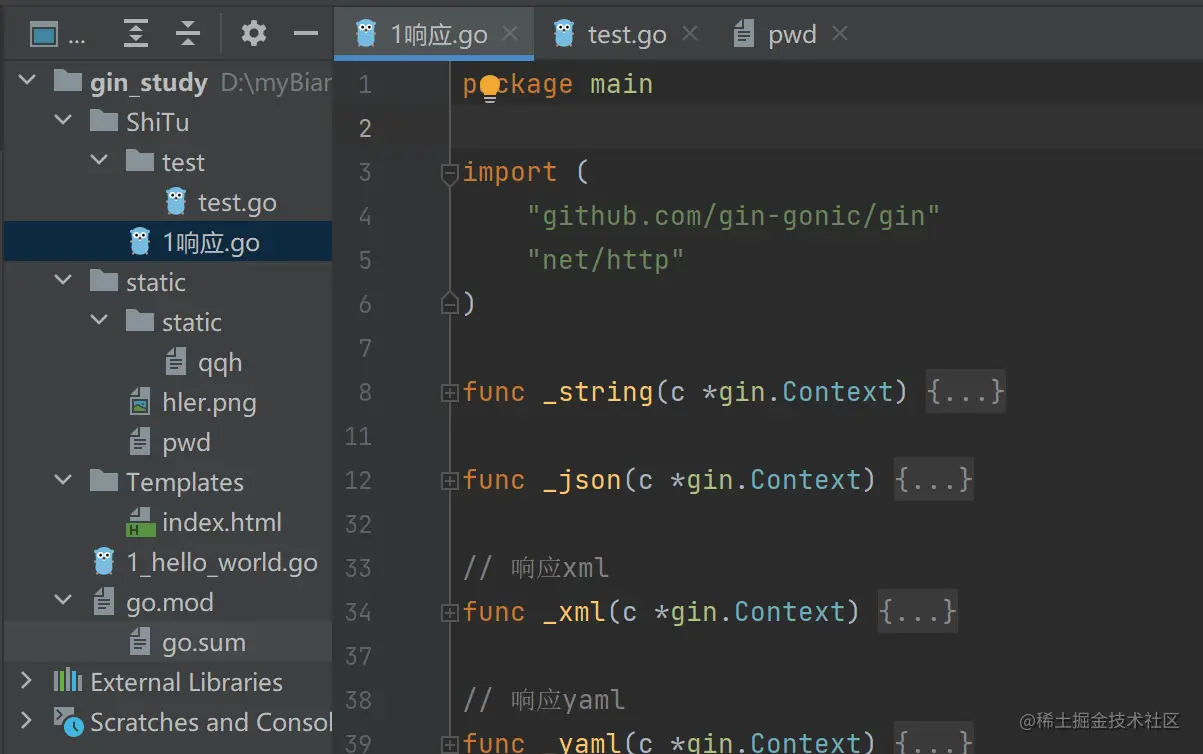
Task: Expand Scratches and Consoles node
Action: coord(27,721)
